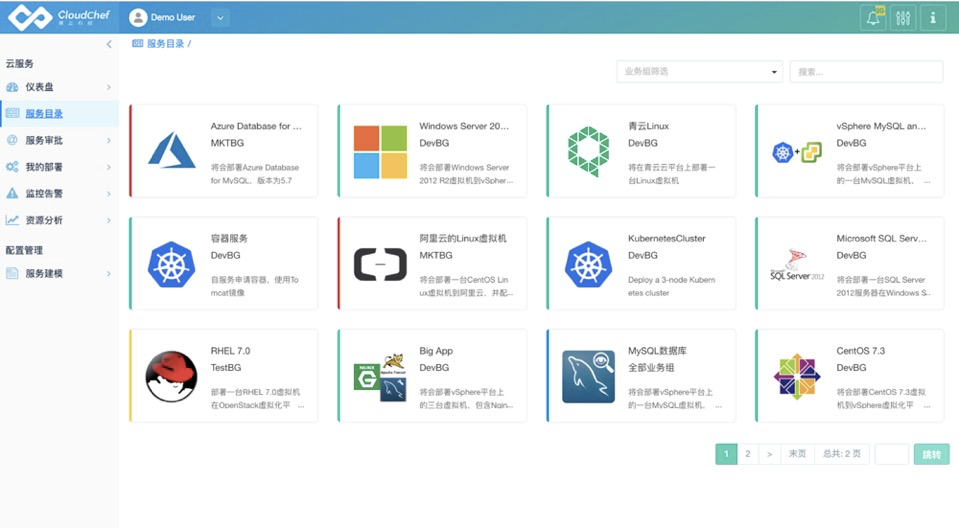Viewport: 959px width, 528px height.
Task: Expand the 服务建模 arrow
Action: point(109,273)
